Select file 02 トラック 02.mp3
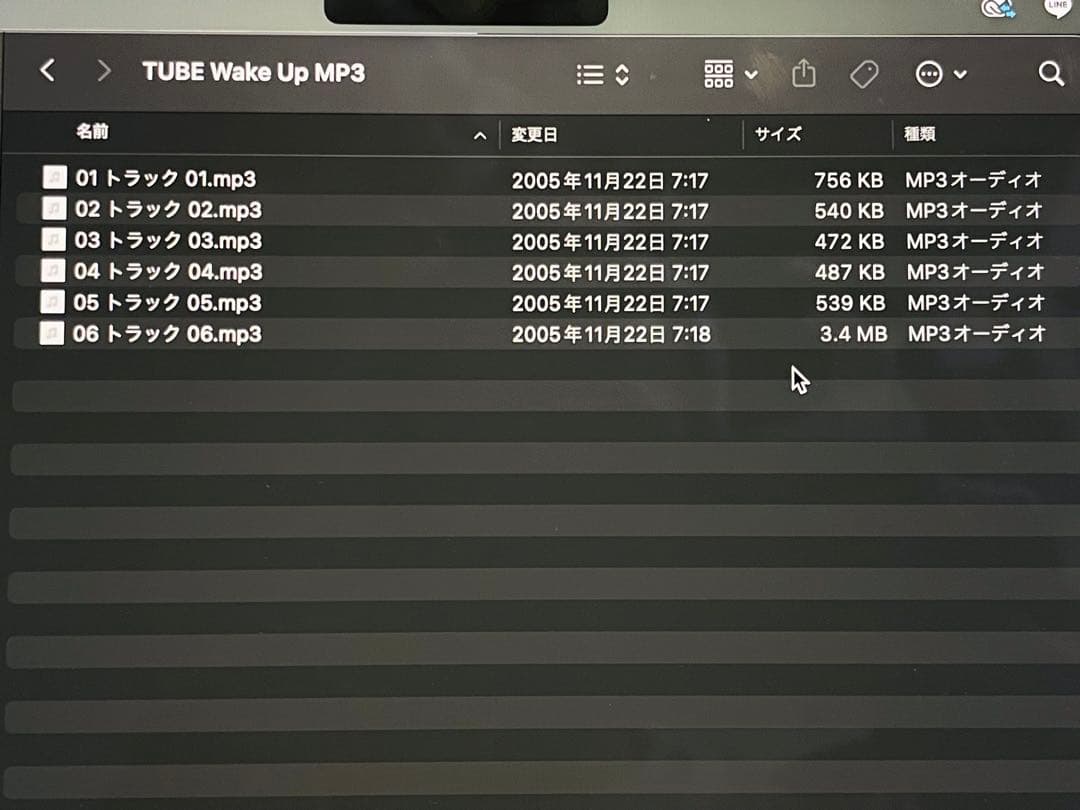1080x810 pixels. [x=167, y=210]
